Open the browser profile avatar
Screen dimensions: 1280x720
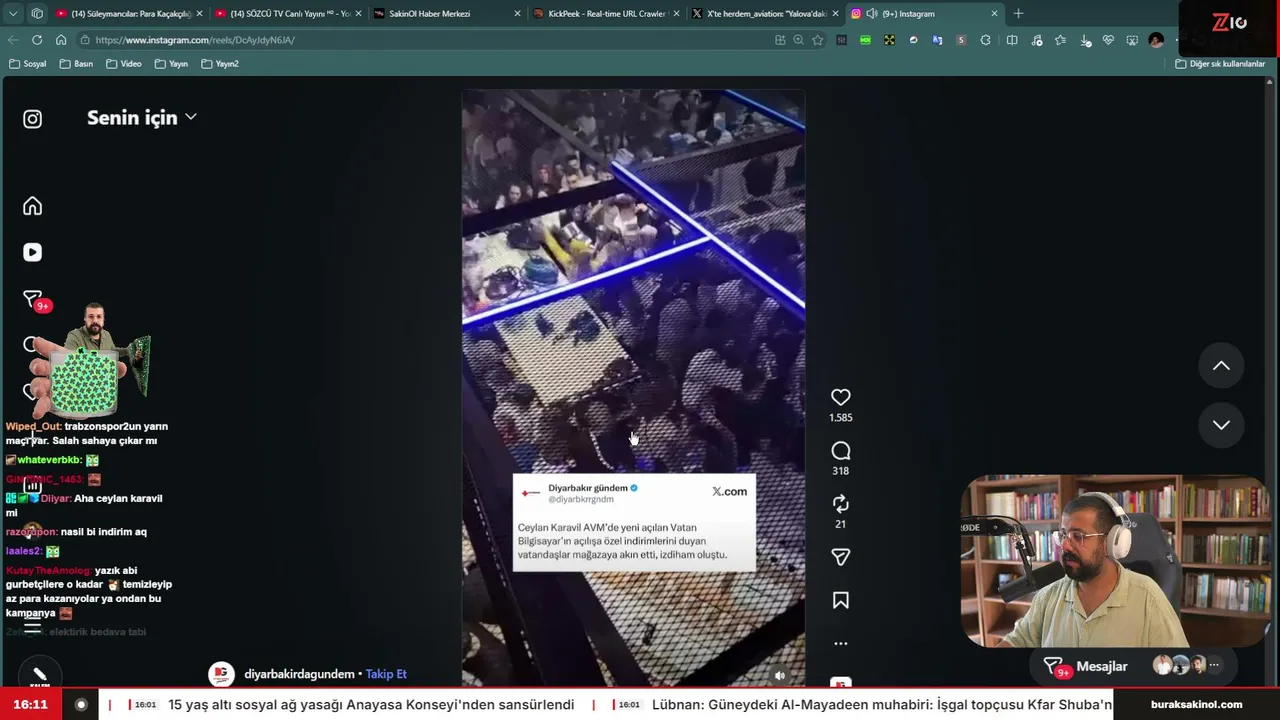pyautogui.click(x=1157, y=40)
